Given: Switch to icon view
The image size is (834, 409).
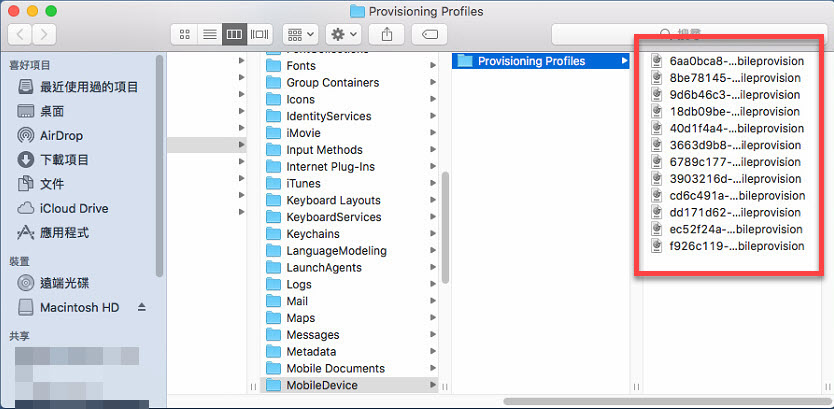Looking at the screenshot, I should [x=185, y=35].
